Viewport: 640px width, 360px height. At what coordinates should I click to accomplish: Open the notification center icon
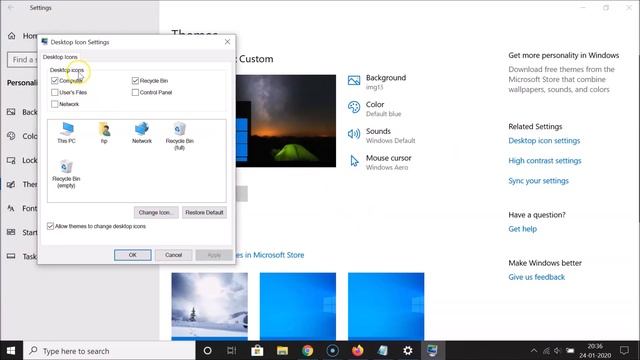click(624, 351)
